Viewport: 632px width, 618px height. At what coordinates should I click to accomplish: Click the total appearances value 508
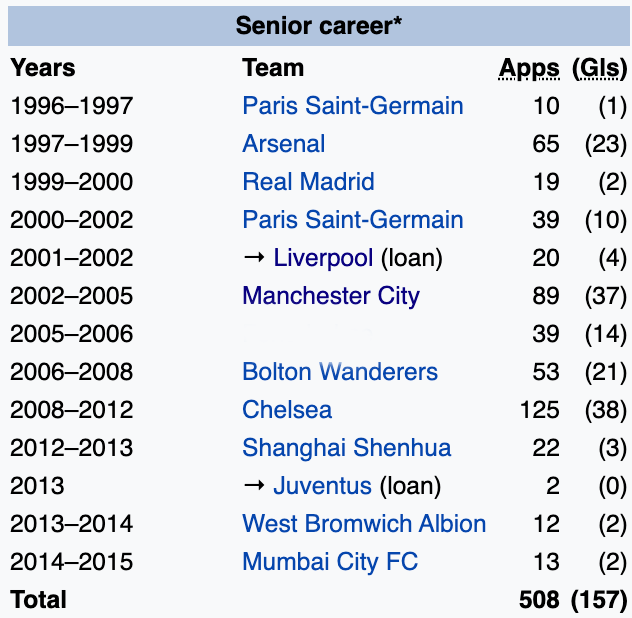point(539,600)
